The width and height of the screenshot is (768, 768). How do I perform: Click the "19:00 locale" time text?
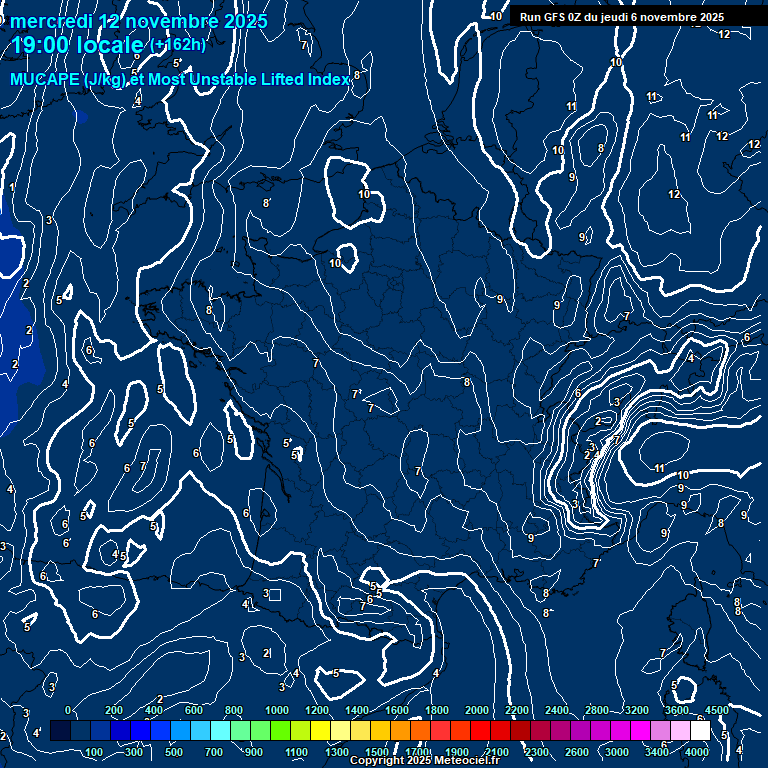click(77, 45)
